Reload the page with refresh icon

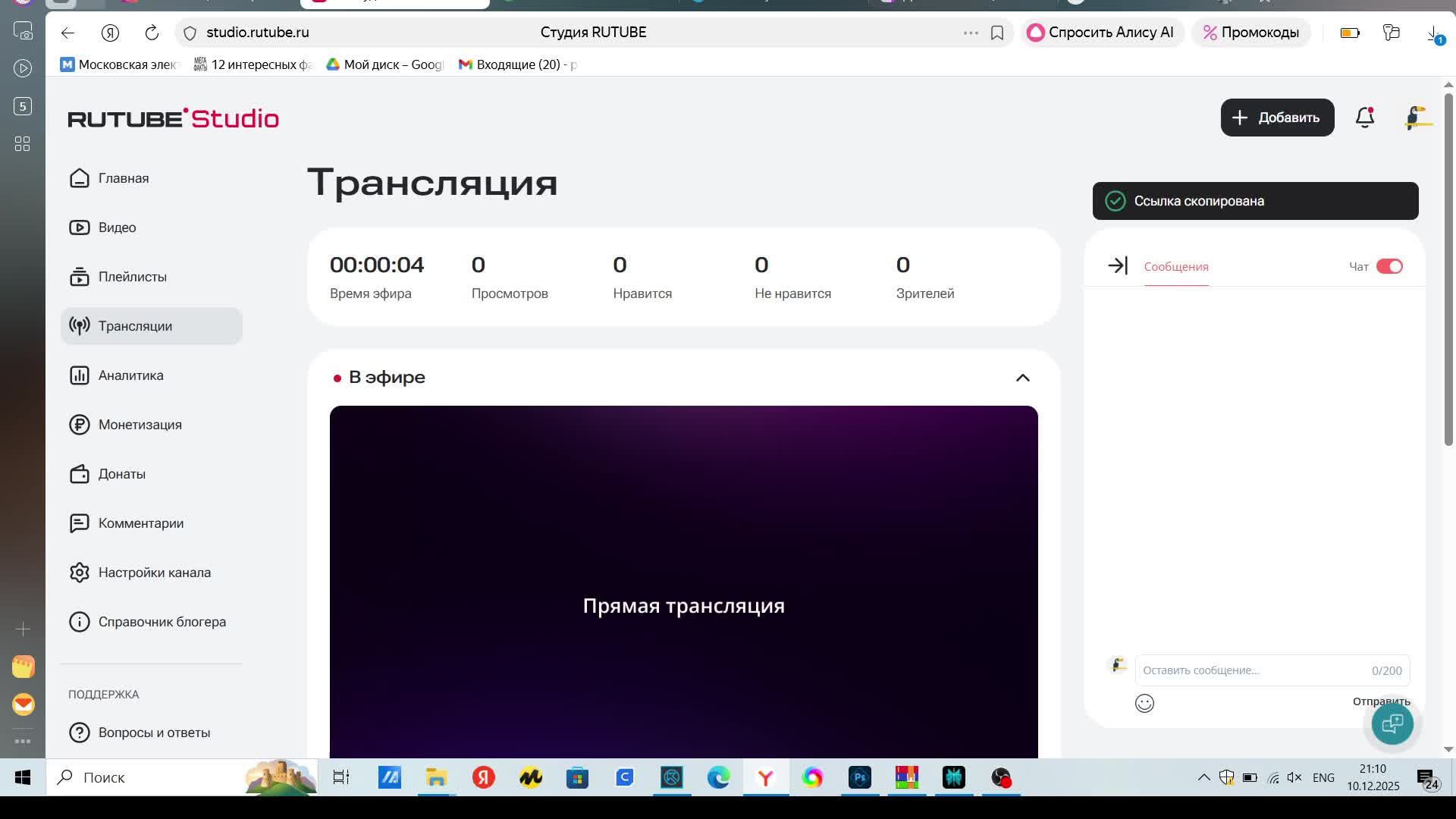tap(152, 33)
